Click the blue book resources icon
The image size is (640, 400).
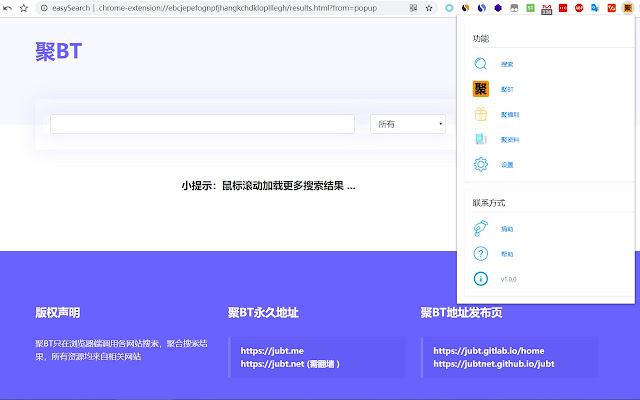(481, 139)
